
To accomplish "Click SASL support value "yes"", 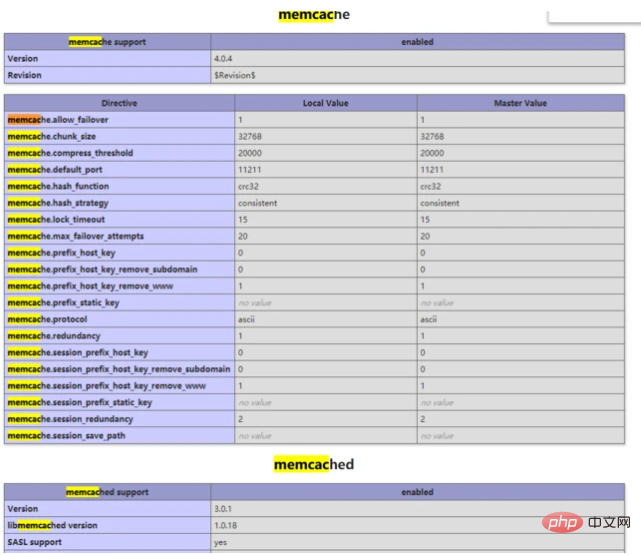I will [x=220, y=543].
